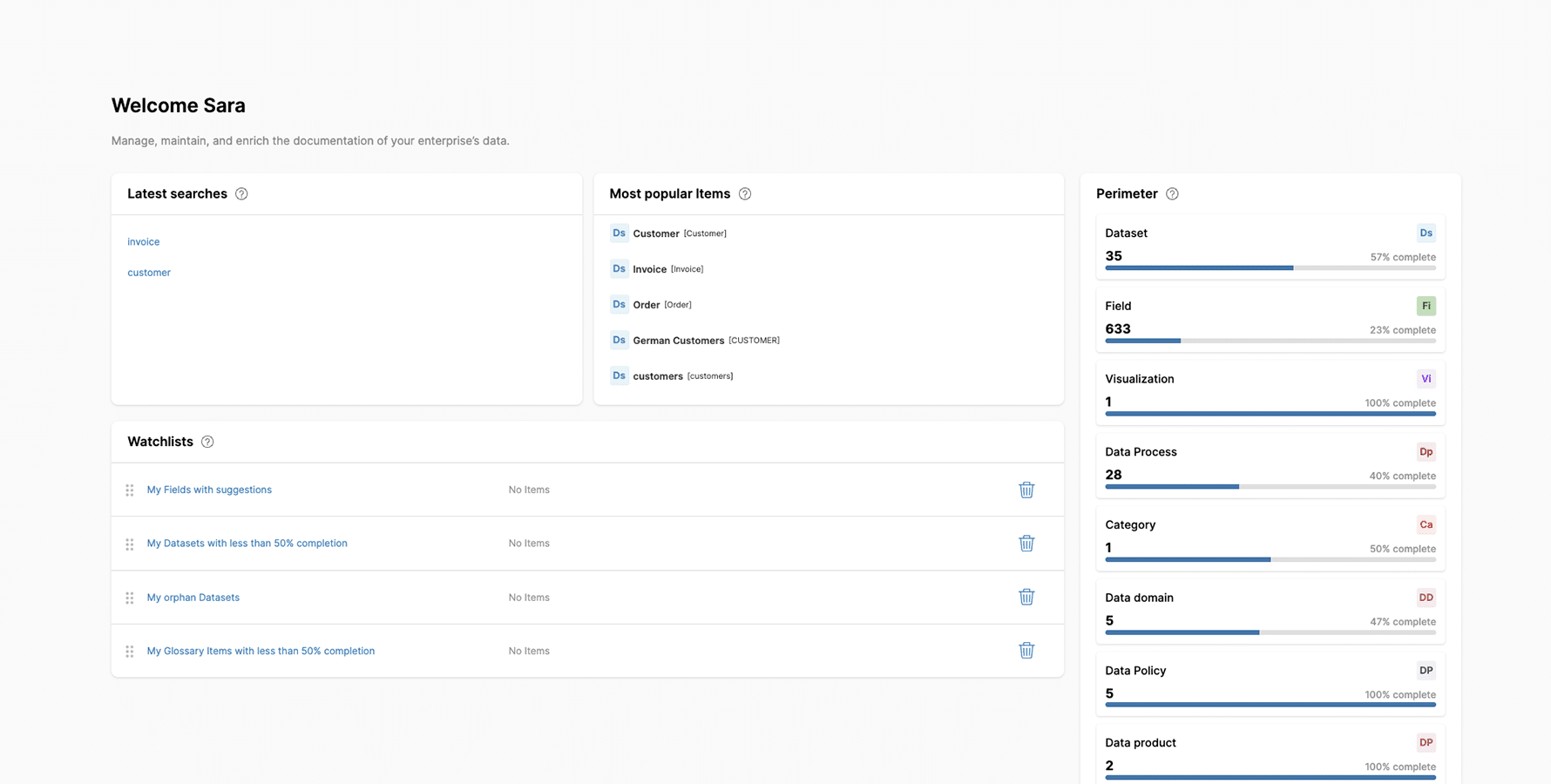Viewport: 1551px width, 784px height.
Task: Click the drag handle beside My orphan Datasets
Action: coord(129,598)
